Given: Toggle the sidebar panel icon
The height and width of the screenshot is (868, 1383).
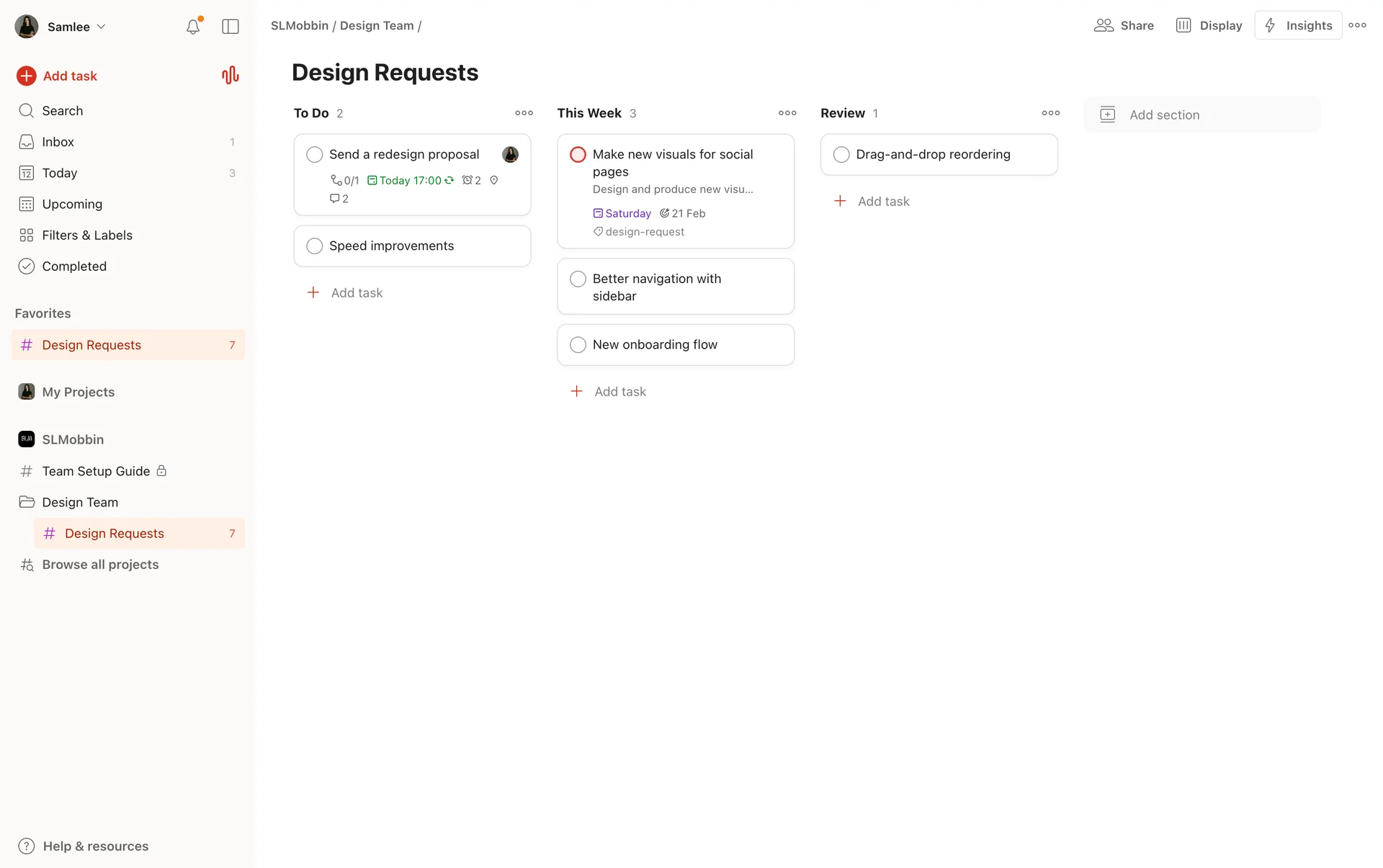Looking at the screenshot, I should (230, 27).
